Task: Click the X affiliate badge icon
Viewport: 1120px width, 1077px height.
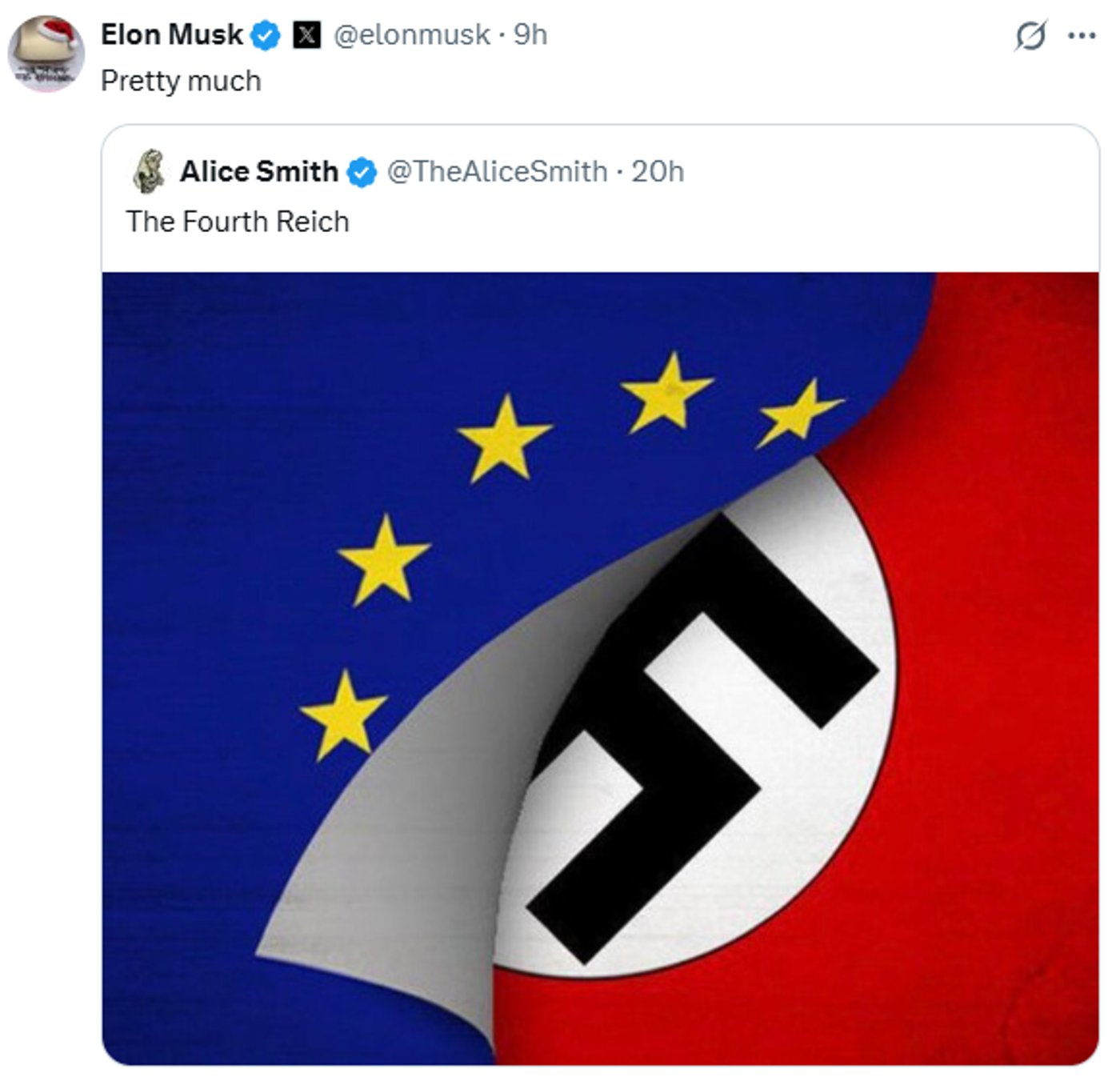Action: 307,35
